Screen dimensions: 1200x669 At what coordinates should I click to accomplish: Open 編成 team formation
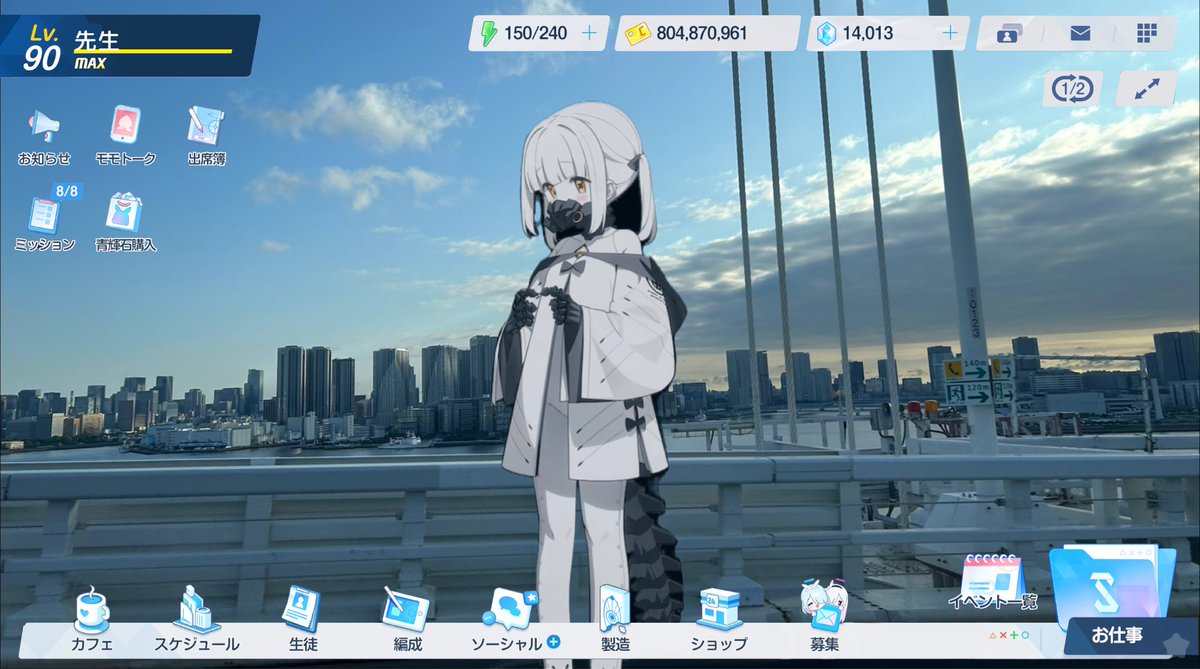coord(407,620)
